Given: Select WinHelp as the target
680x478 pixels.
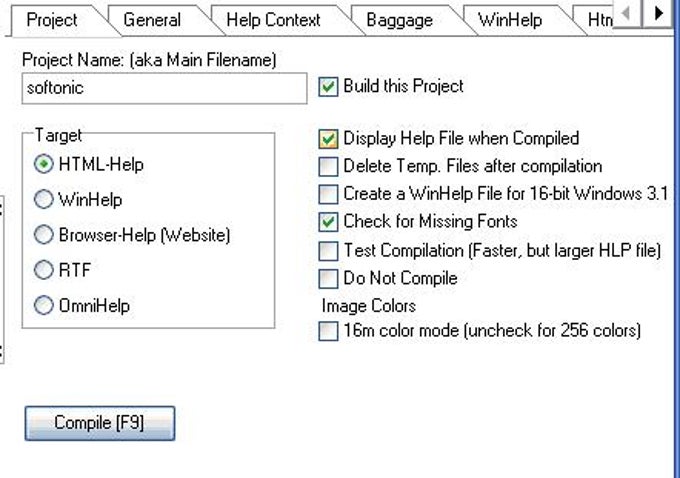Looking at the screenshot, I should (44, 200).
